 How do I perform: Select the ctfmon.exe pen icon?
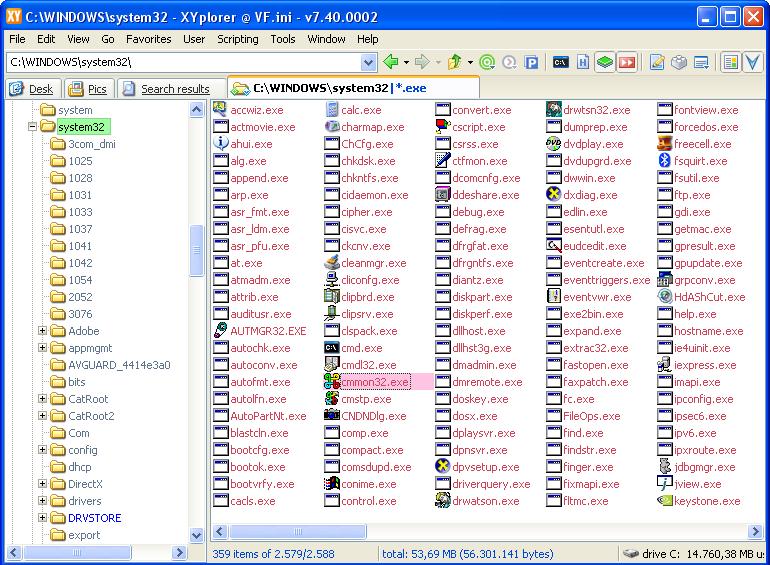pyautogui.click(x=443, y=161)
